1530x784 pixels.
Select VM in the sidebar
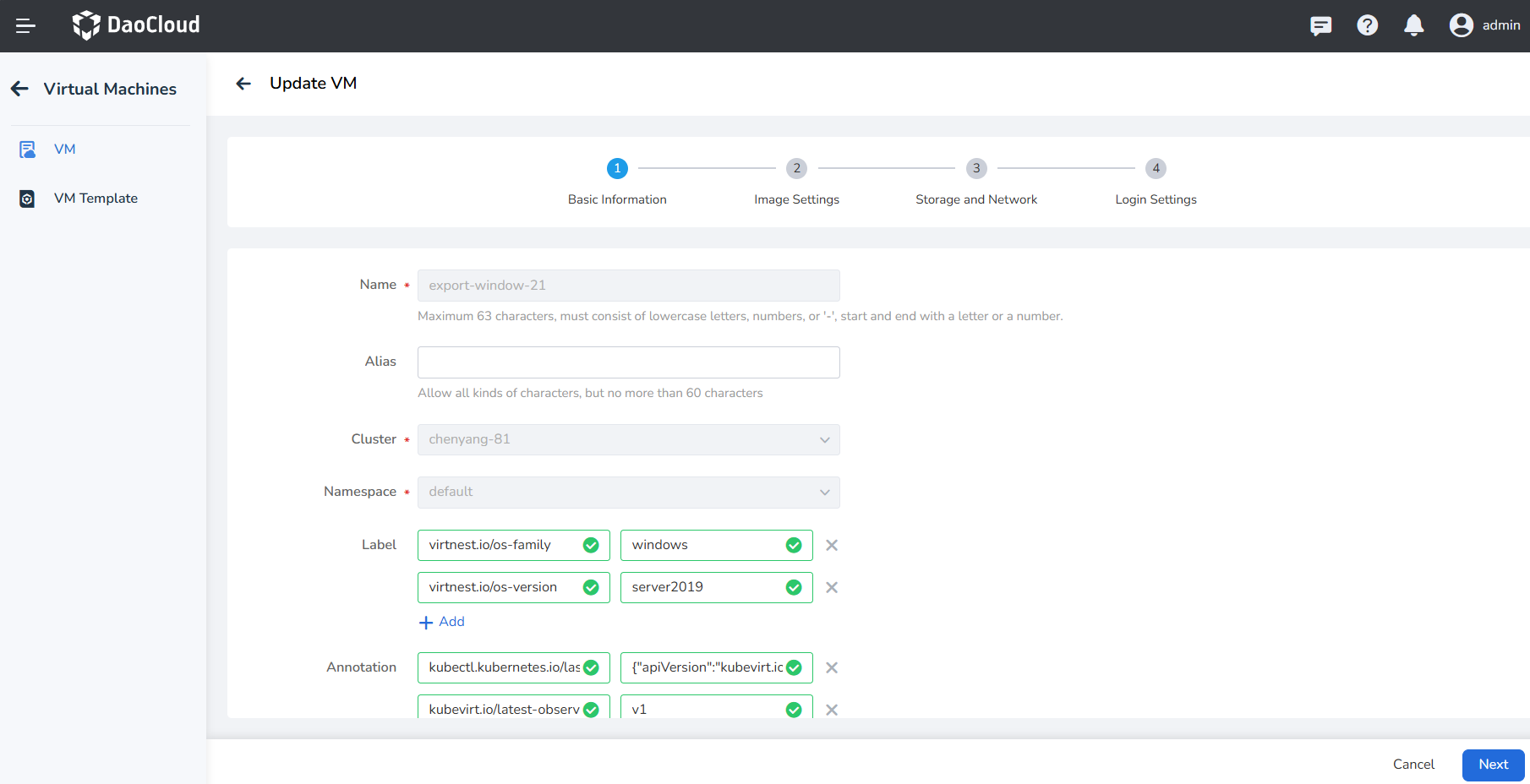64,150
